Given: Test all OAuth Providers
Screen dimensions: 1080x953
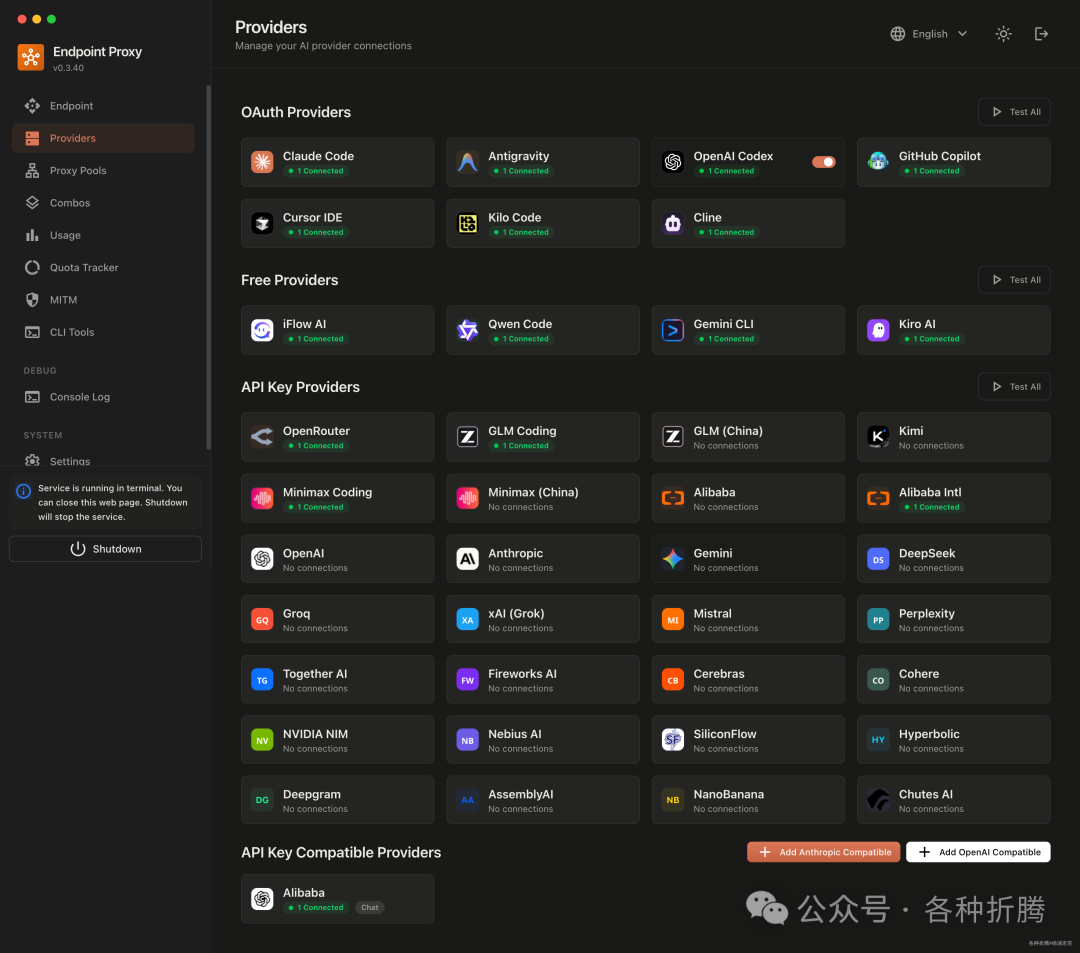Looking at the screenshot, I should tap(1014, 112).
